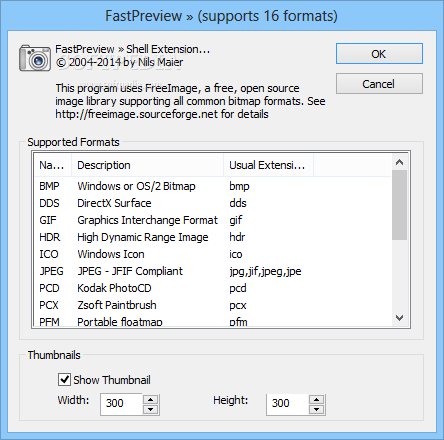This screenshot has height=440, width=444.
Task: Click the camera icon beside FastPreview title
Action: coord(35,58)
